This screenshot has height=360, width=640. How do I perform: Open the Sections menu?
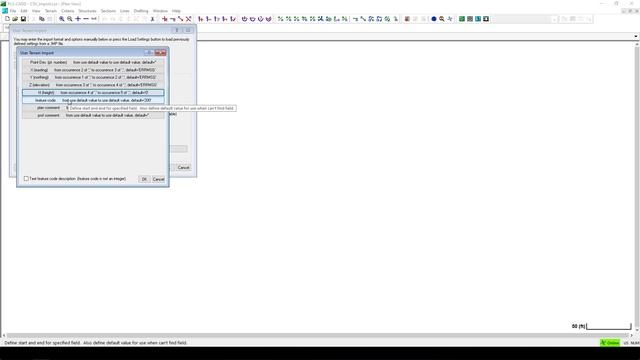108,11
